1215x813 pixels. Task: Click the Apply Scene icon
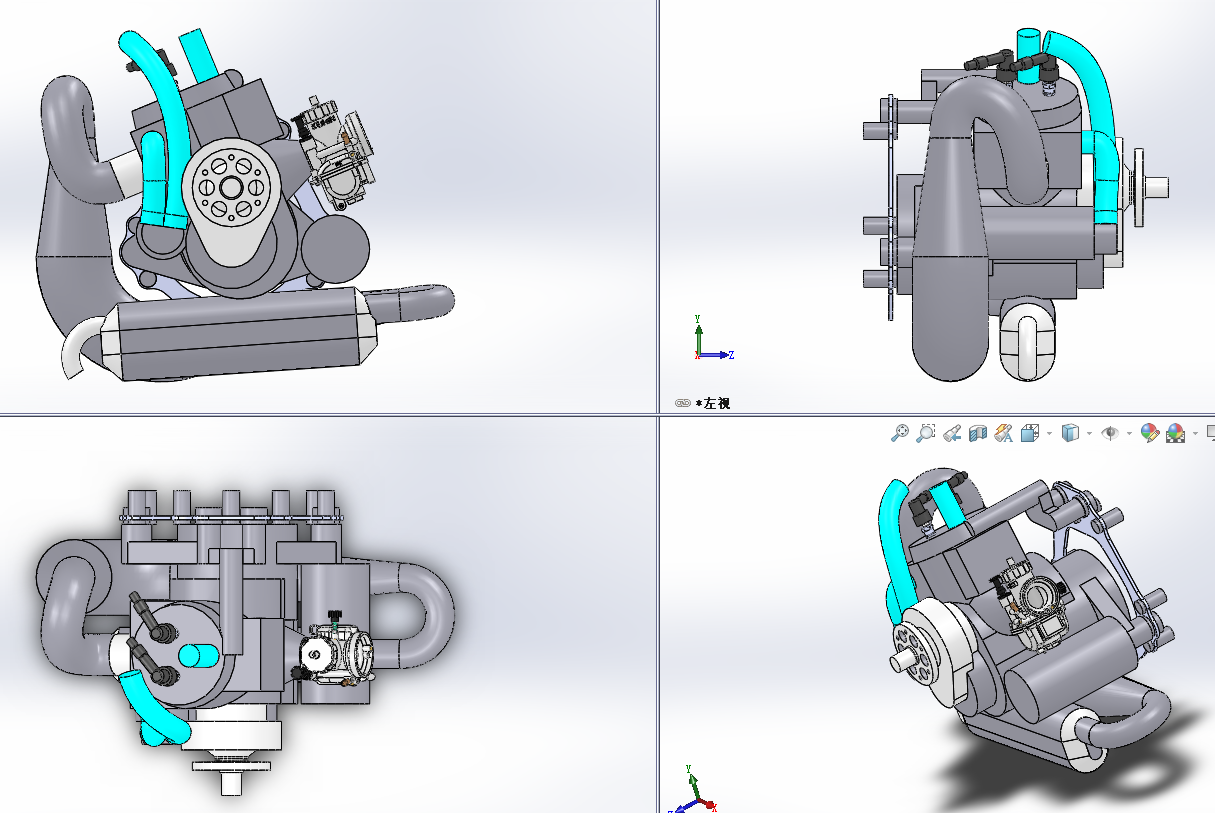click(x=1176, y=433)
